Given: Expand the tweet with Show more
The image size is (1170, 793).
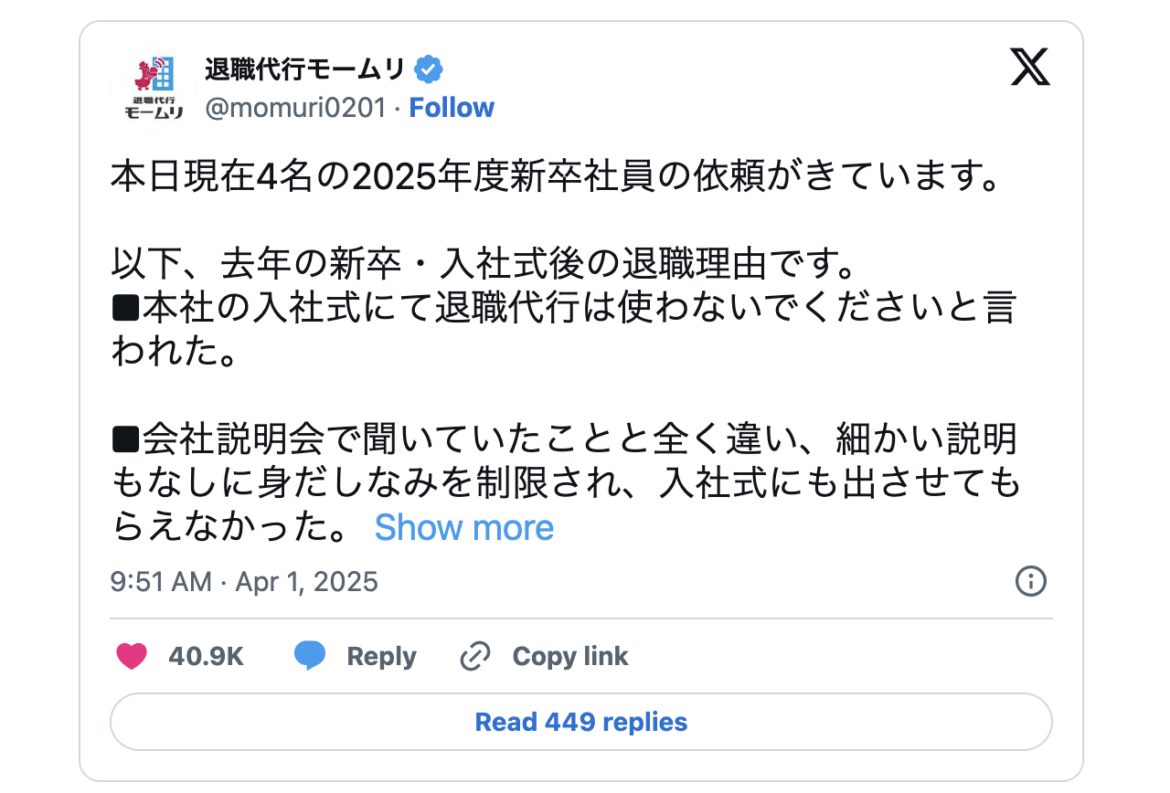Looking at the screenshot, I should [x=464, y=527].
